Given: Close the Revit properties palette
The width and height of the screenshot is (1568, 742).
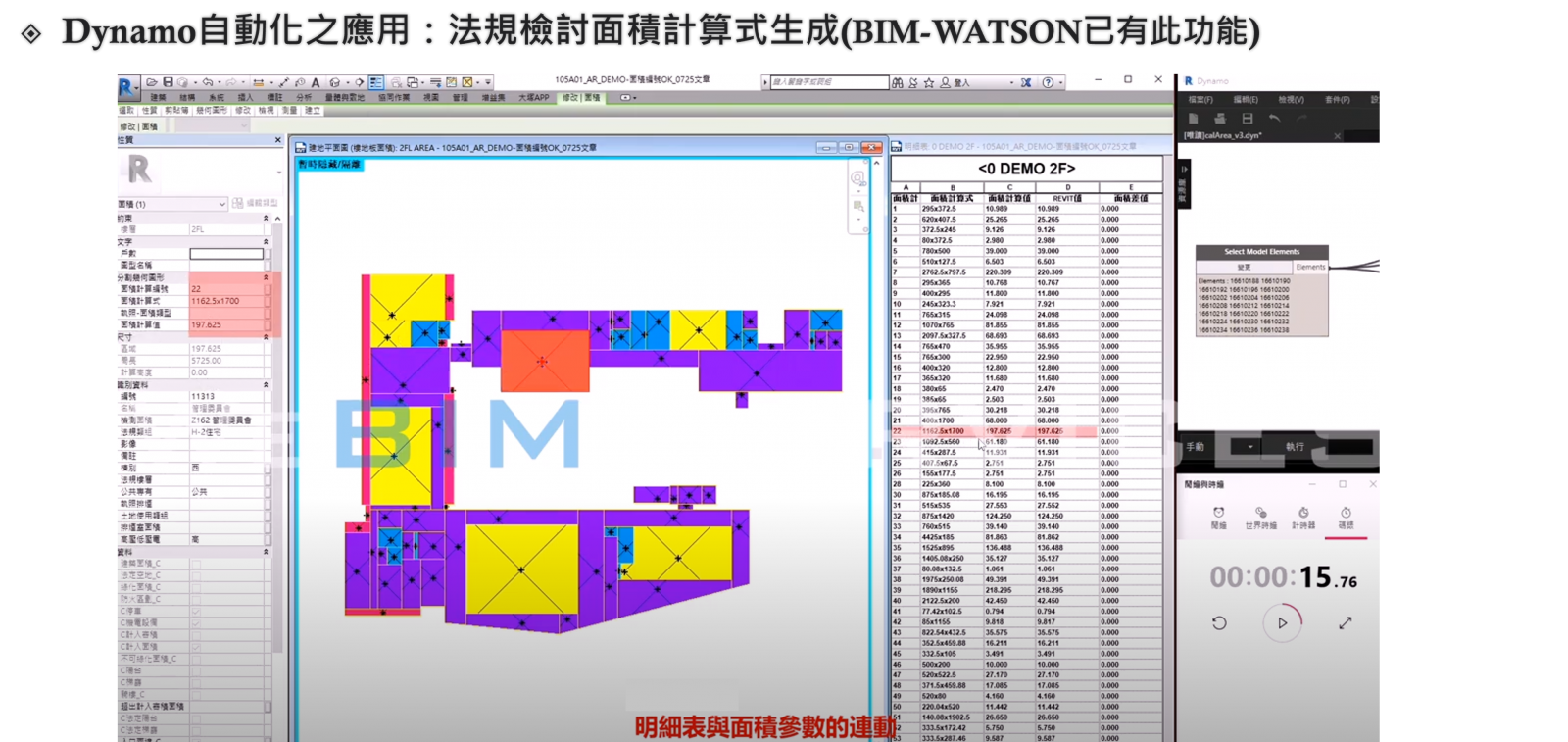Looking at the screenshot, I should pyautogui.click(x=277, y=140).
